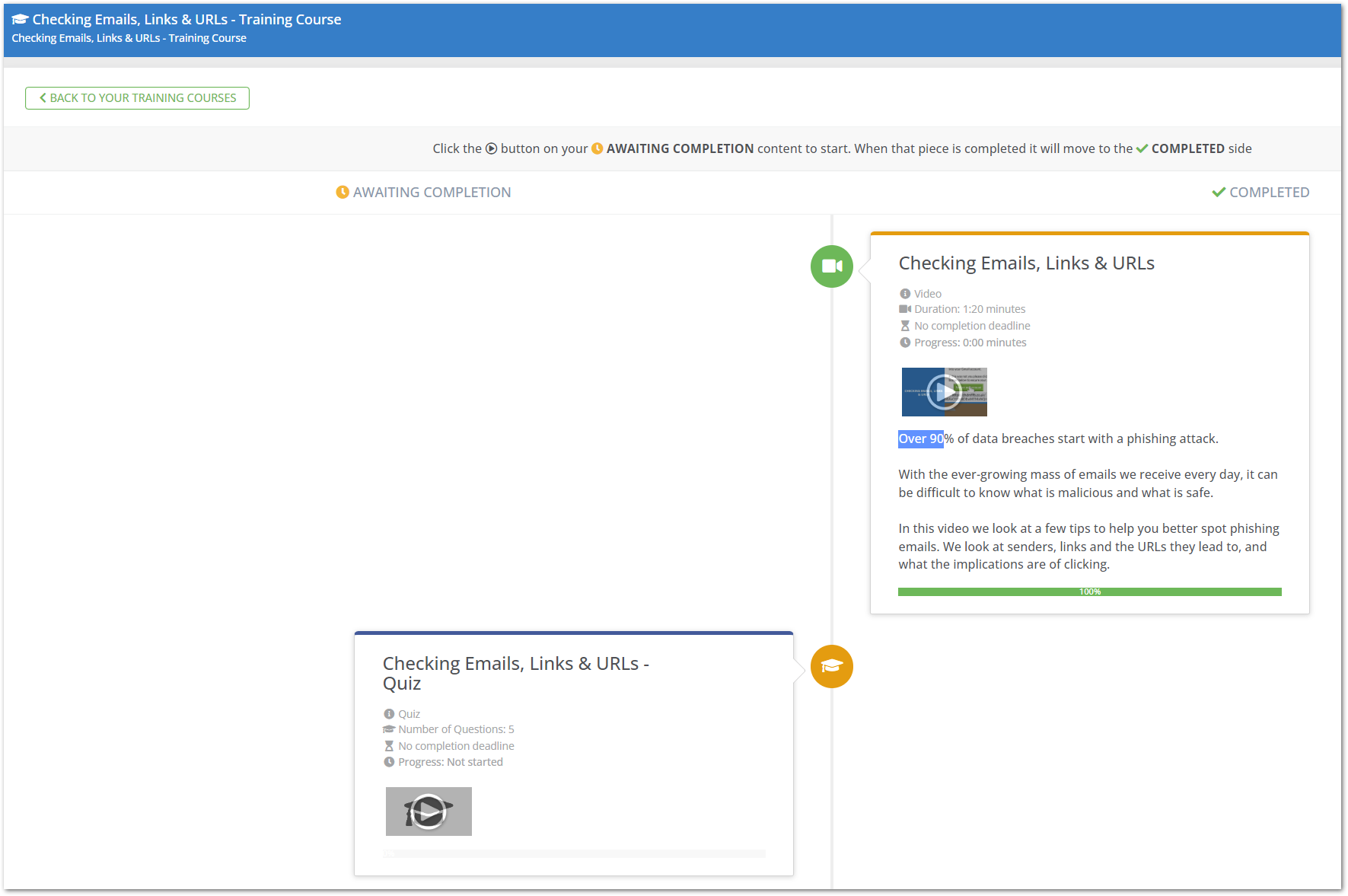Click Back to Your Training Courses button
The image size is (1348, 896).
pyautogui.click(x=137, y=98)
